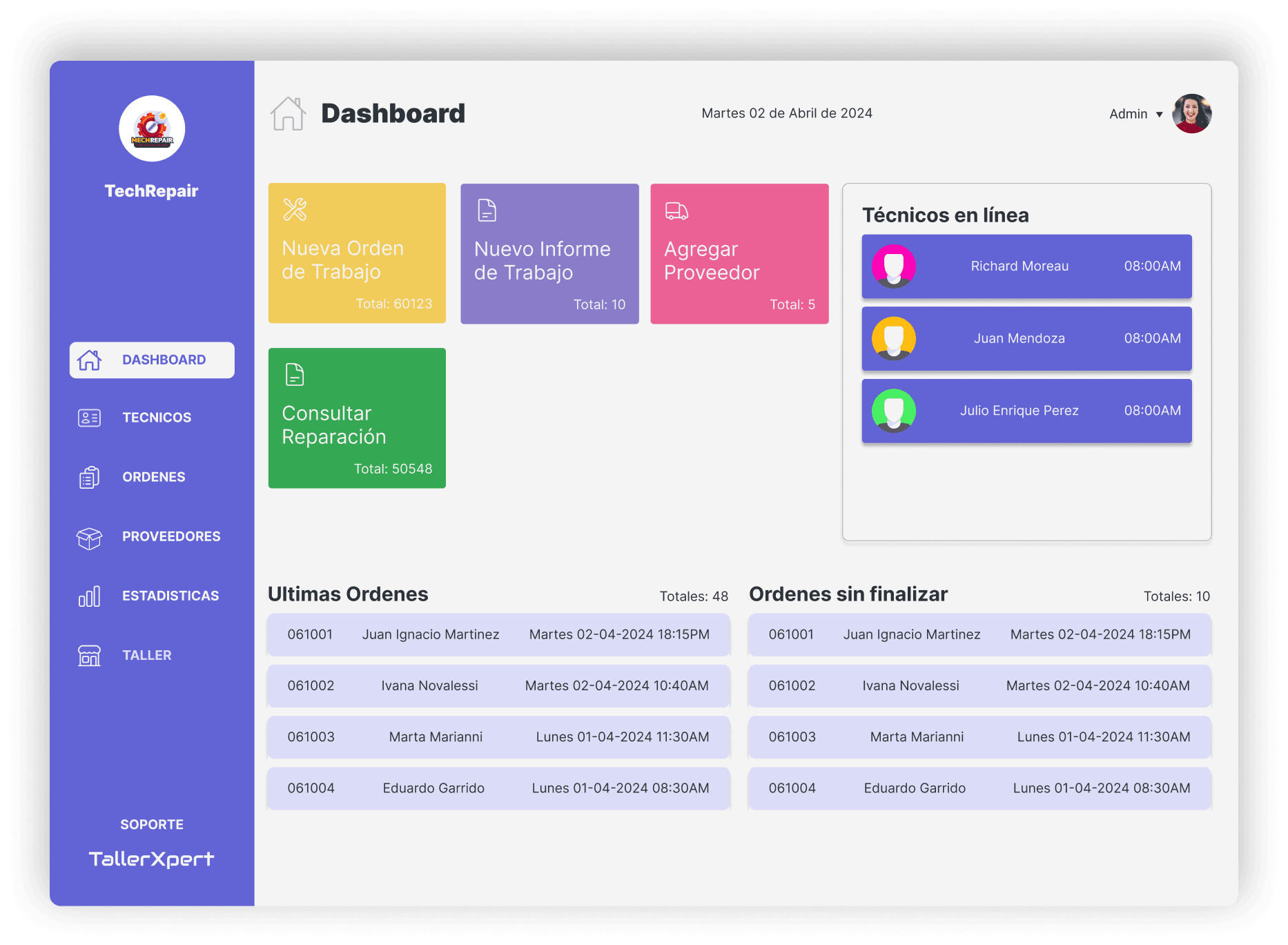The image size is (1288, 945).
Task: Click the file icon on Consultar Reparación card
Action: 294,373
